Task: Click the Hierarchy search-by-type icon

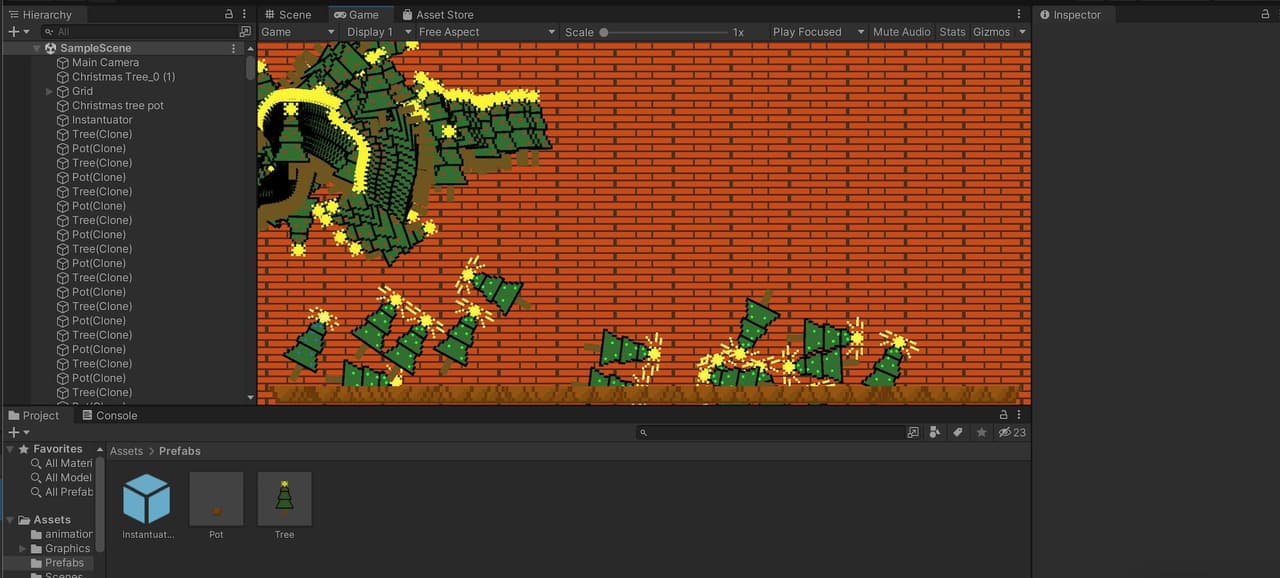Action: [x=245, y=32]
